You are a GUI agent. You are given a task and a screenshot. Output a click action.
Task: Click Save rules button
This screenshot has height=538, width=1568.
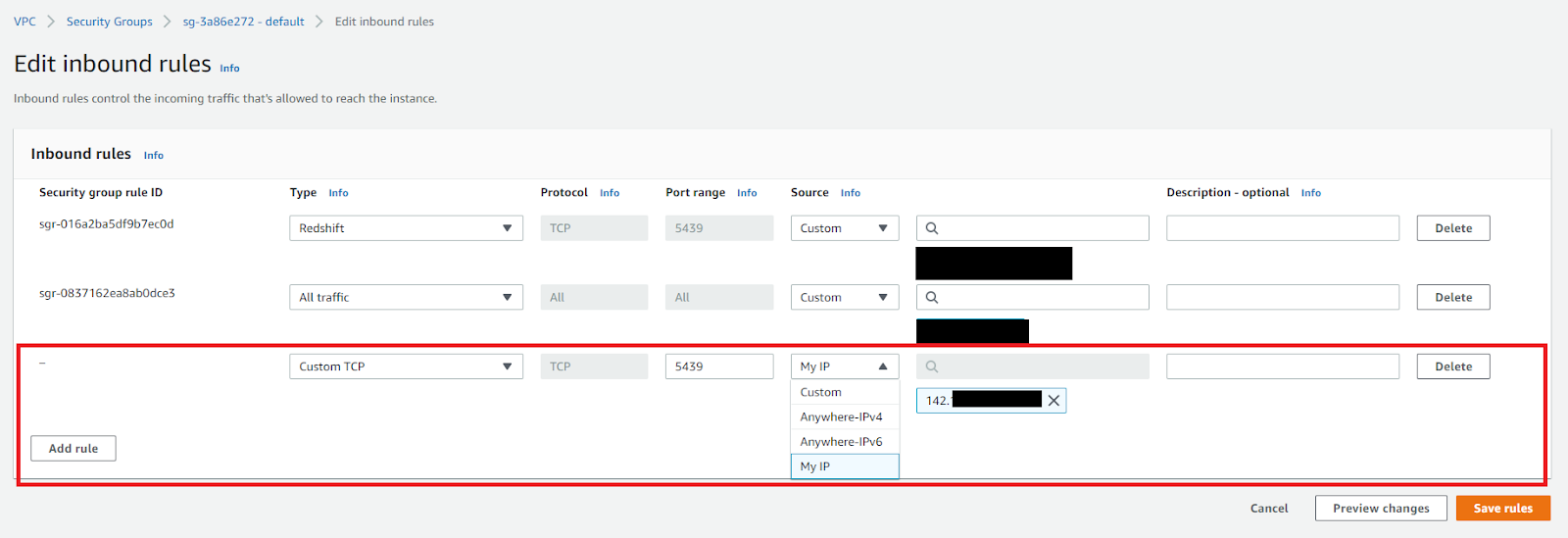pyautogui.click(x=1502, y=509)
